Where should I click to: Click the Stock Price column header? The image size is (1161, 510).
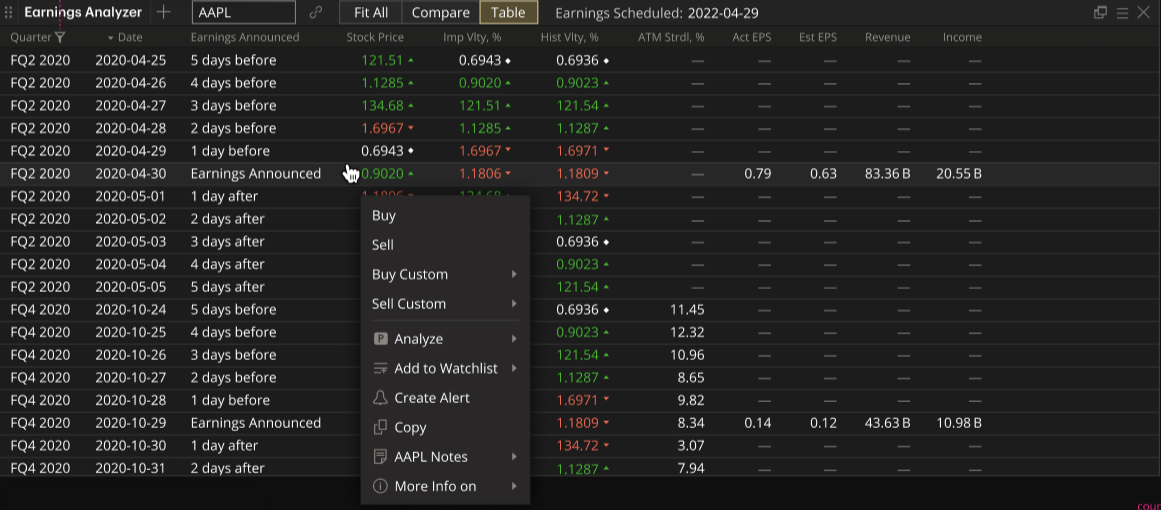[x=375, y=37]
